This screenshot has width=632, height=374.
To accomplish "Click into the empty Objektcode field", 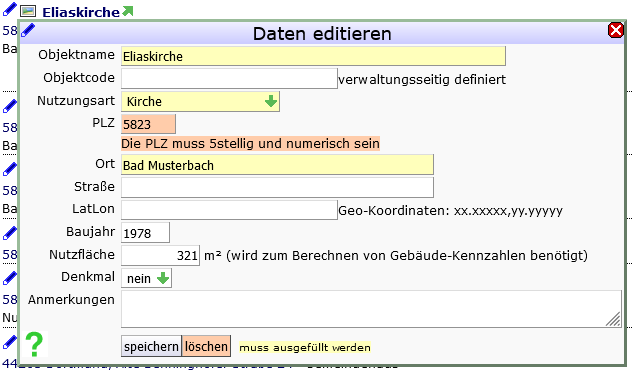I will pos(229,79).
